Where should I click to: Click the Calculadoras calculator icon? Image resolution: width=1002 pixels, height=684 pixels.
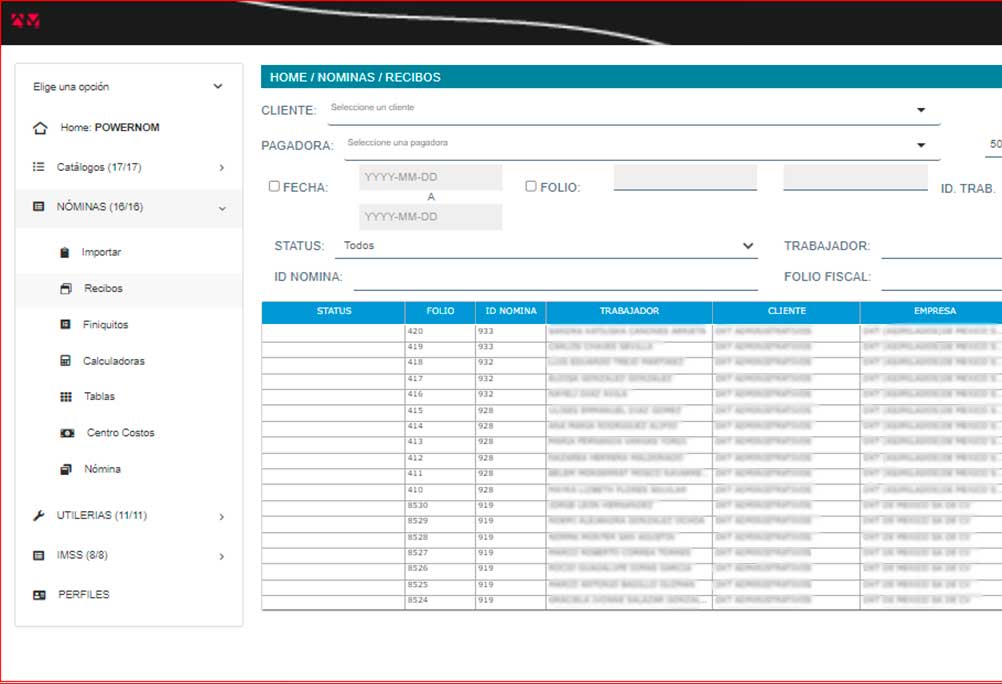coord(66,361)
